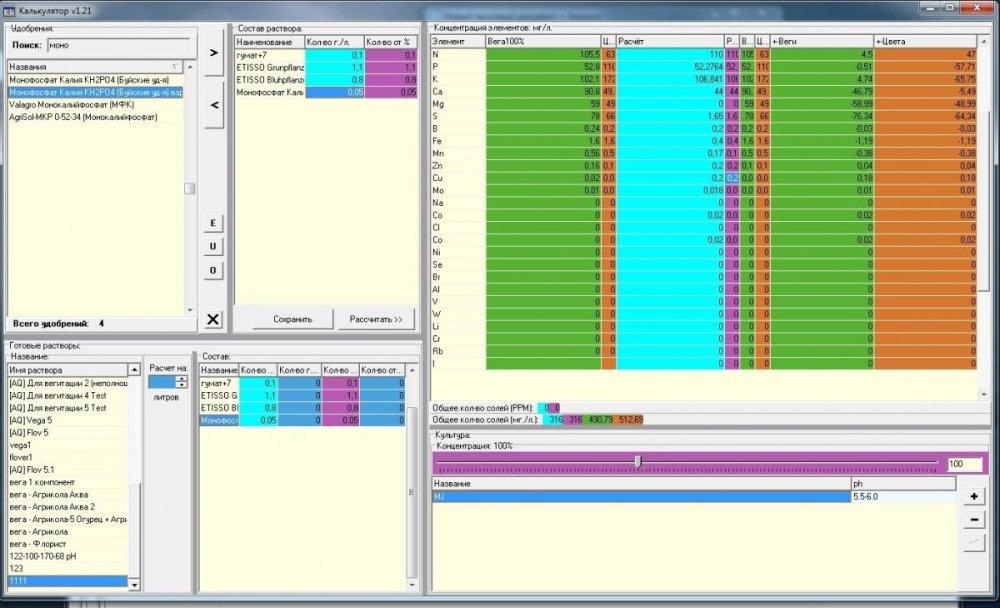Click the concentration slider handle
This screenshot has height=608, width=1000.
(x=638, y=461)
